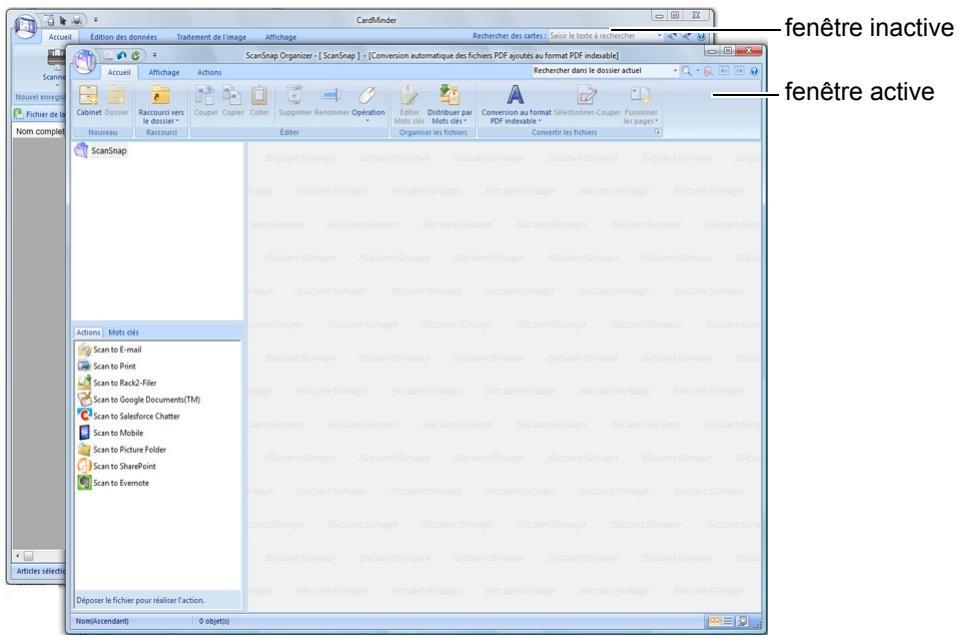Click the thumbnail view icon in Organizer status bar
This screenshot has height=637, width=959.
[x=714, y=621]
